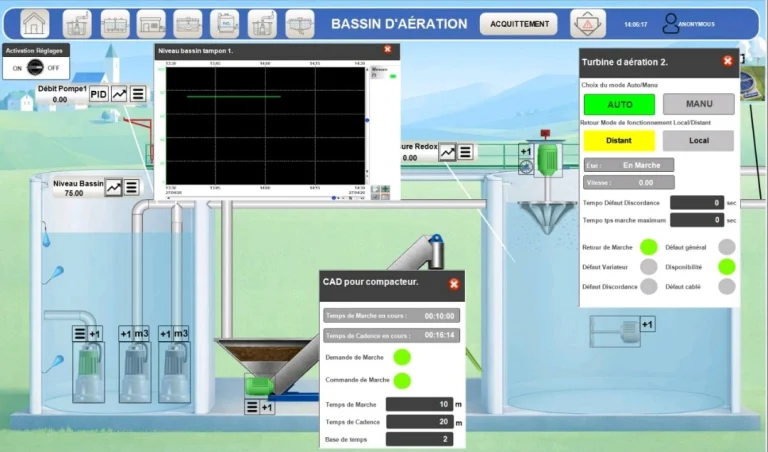This screenshot has height=452, width=768.
Task: Switch the turbine to MANU mode
Action: (699, 104)
